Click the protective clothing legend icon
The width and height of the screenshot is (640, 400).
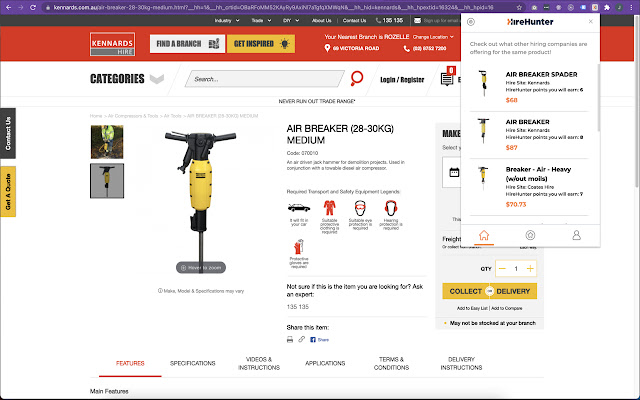329,208
